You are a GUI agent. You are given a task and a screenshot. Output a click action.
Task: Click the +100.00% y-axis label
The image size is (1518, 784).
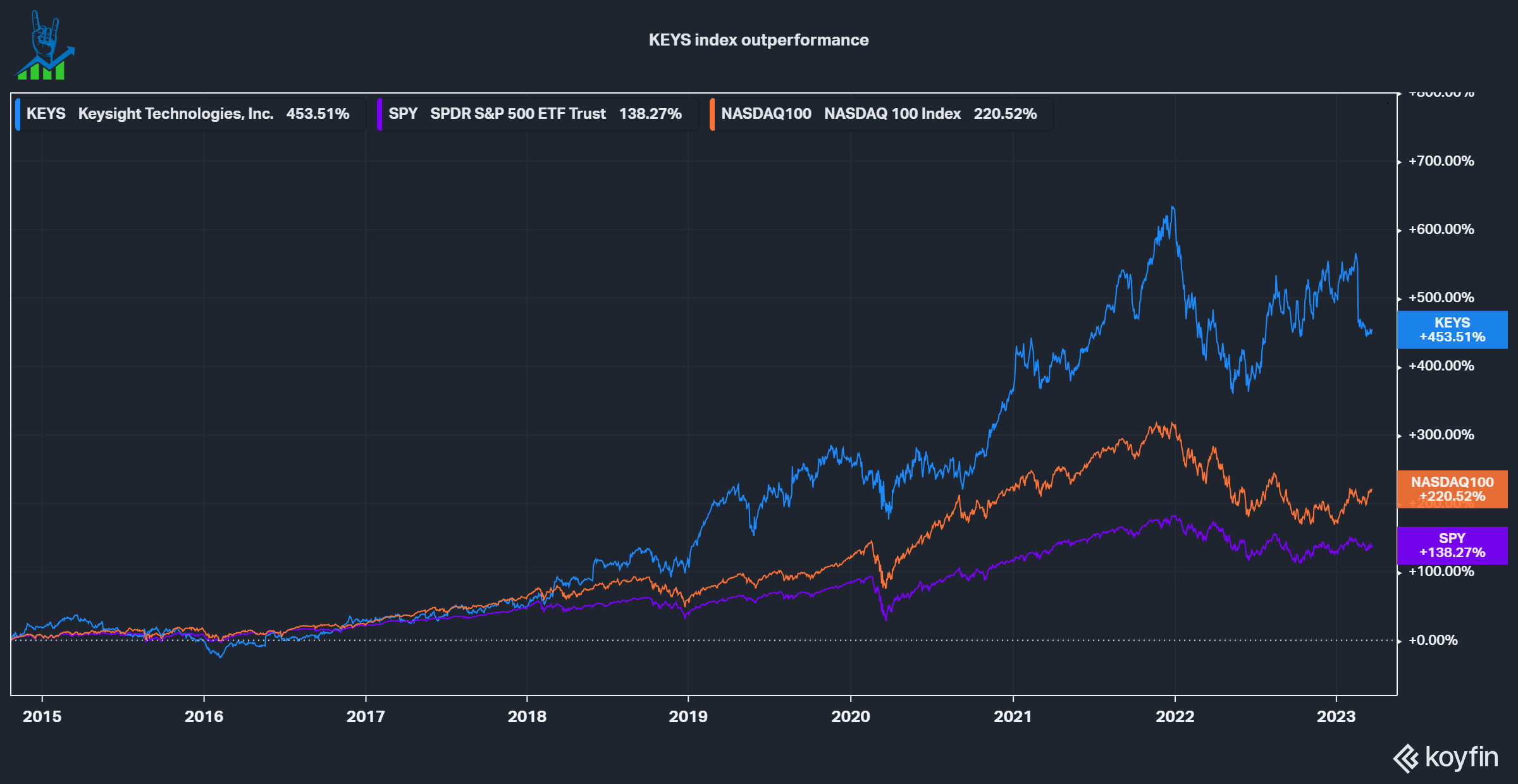click(x=1441, y=571)
